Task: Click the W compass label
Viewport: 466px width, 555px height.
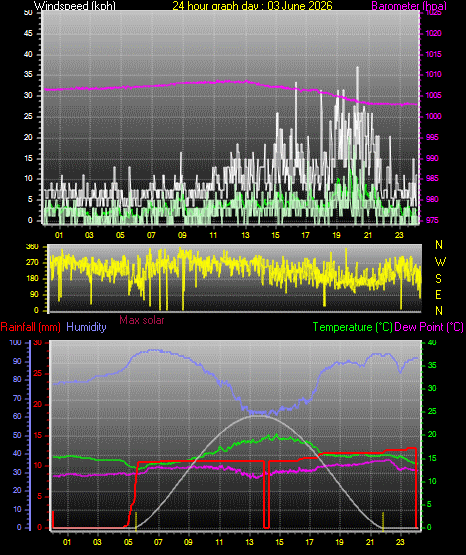Action: [440, 262]
